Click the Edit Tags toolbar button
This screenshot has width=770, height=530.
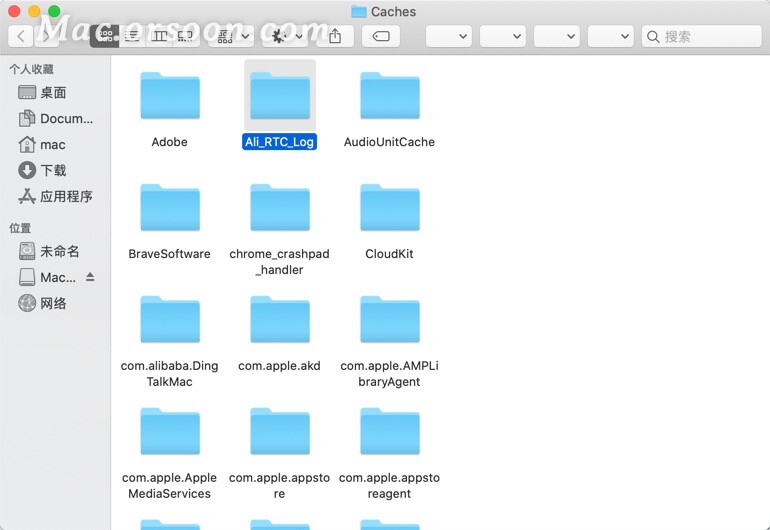381,36
